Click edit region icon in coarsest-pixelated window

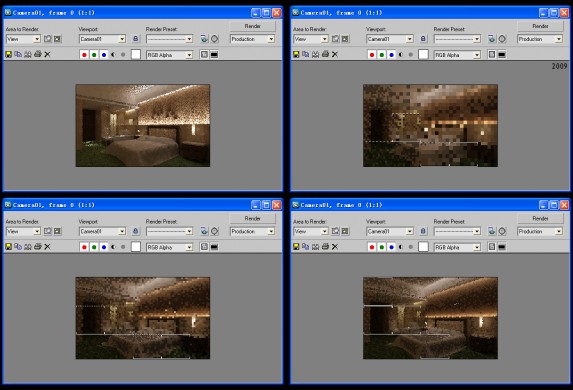pyautogui.click(x=335, y=39)
